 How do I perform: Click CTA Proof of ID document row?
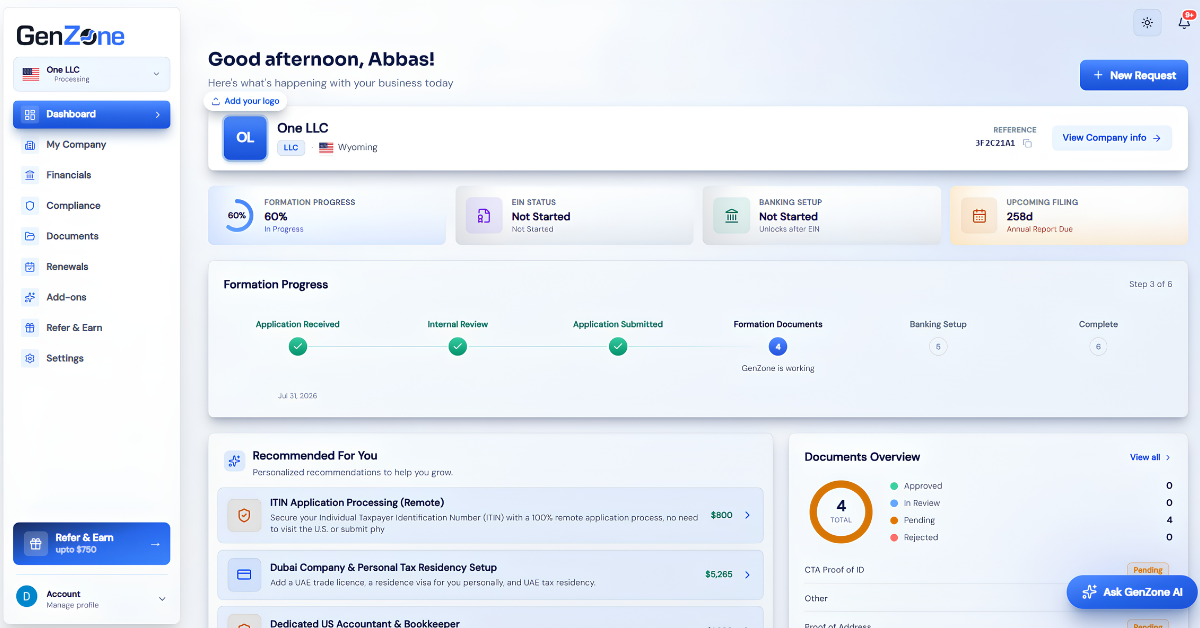pyautogui.click(x=988, y=570)
